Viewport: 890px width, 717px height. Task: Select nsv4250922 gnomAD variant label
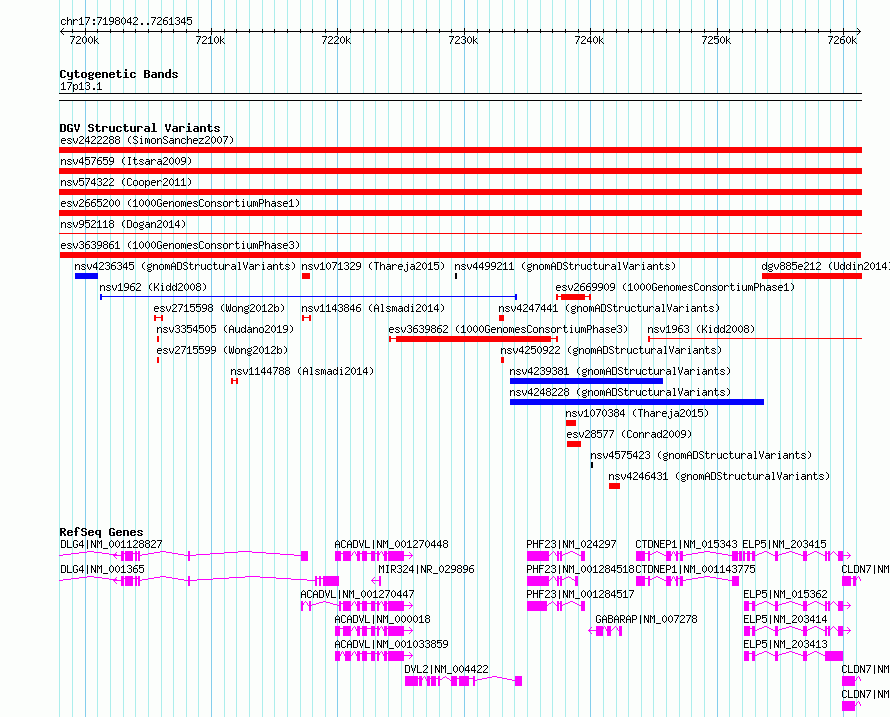tap(611, 350)
